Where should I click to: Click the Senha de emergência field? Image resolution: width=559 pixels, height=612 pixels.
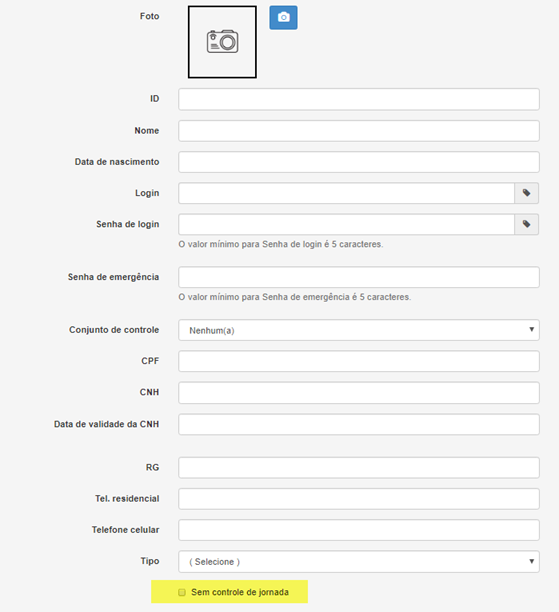[359, 277]
